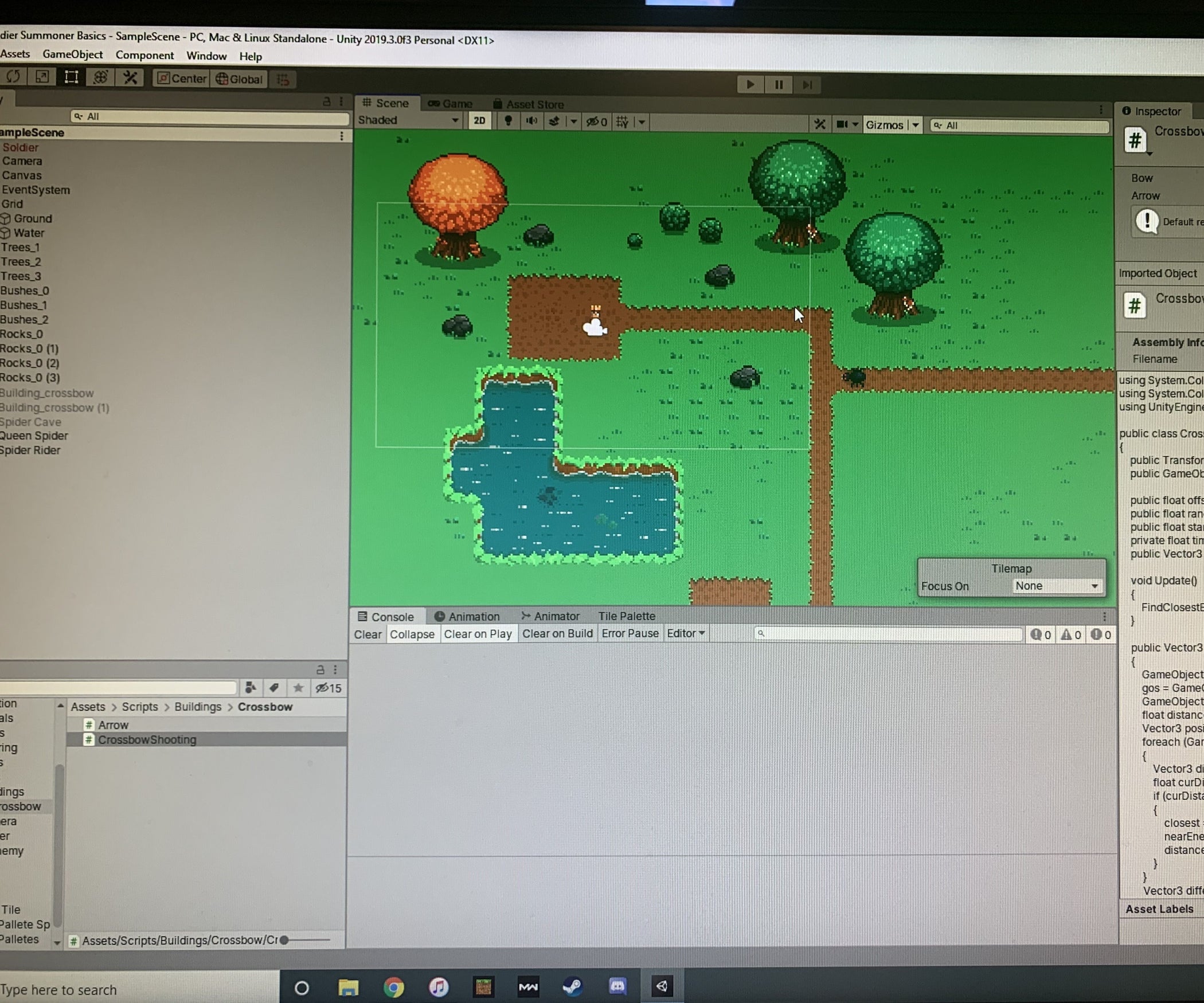The width and height of the screenshot is (1204, 1003).
Task: Select the CrossbowShooting script in Project panel
Action: [147, 739]
